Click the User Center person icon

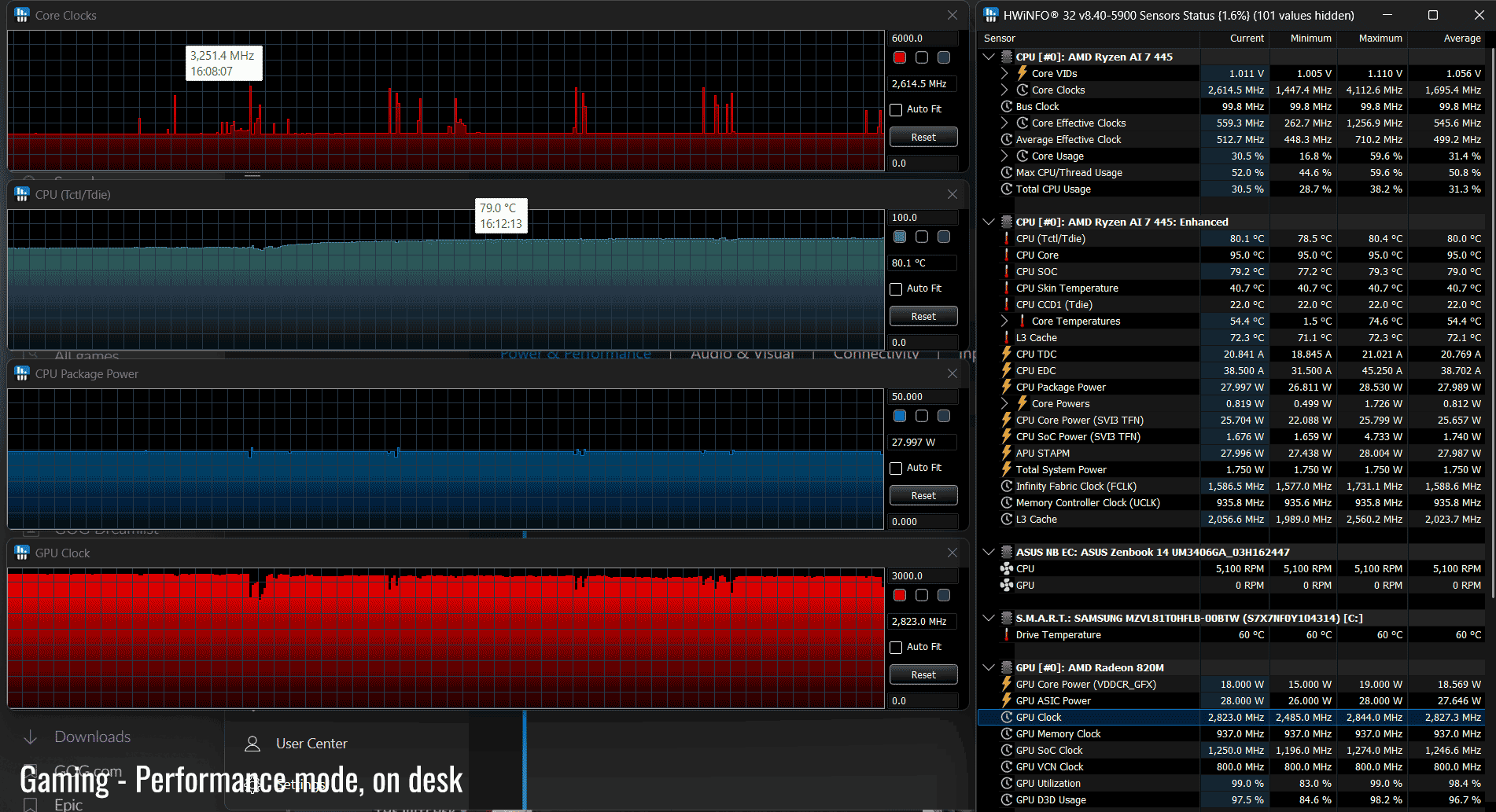252,744
